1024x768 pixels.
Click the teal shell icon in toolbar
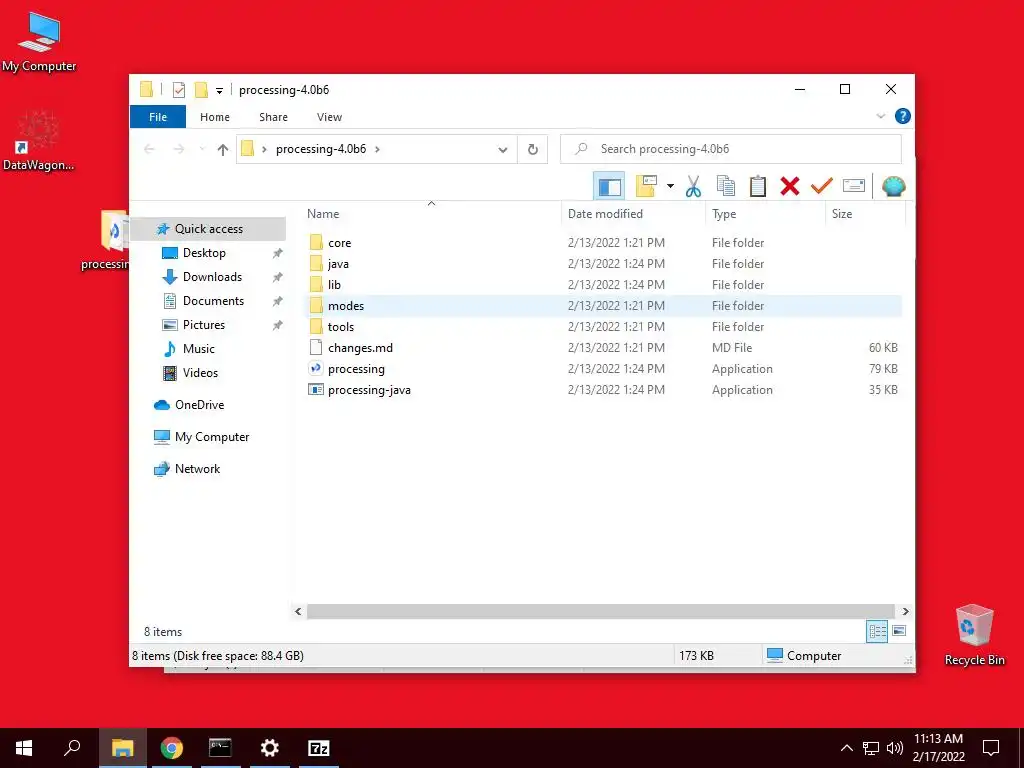pos(893,187)
